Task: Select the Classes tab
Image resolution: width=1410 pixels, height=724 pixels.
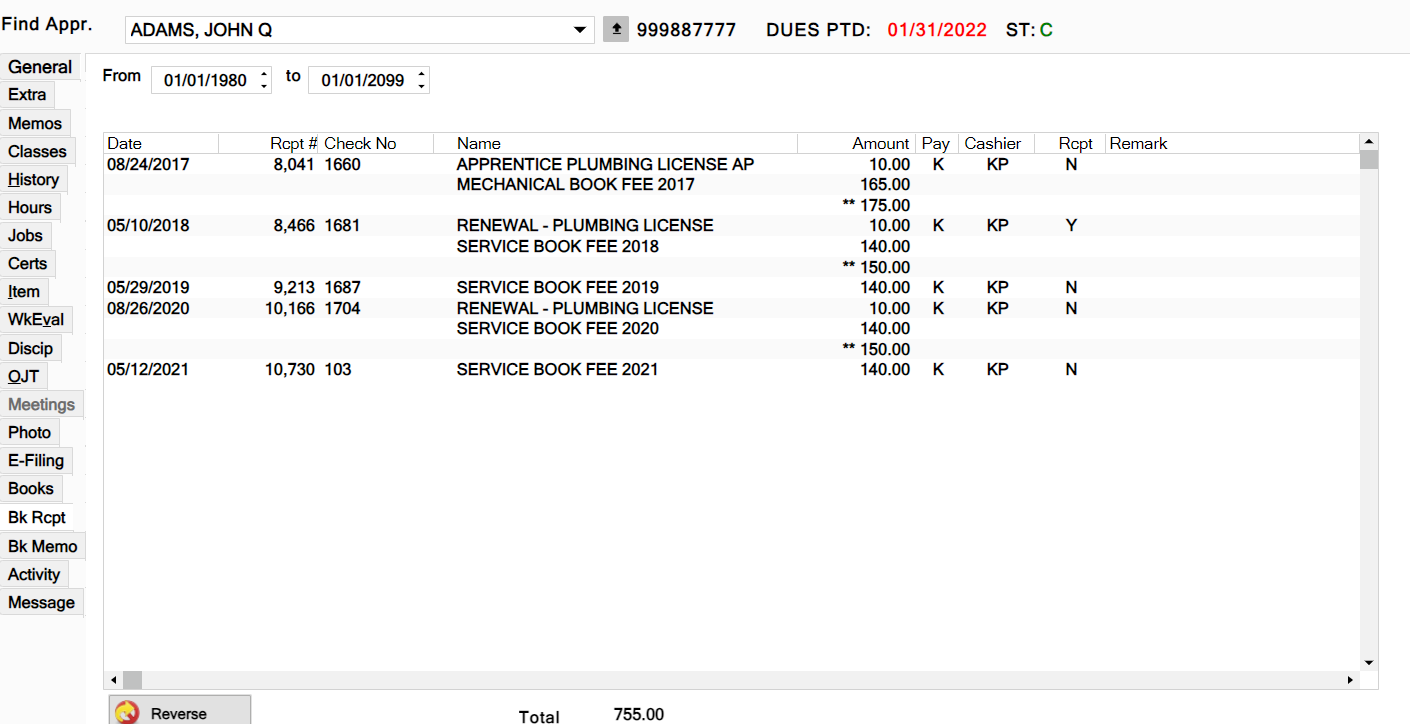Action: pyautogui.click(x=37, y=152)
